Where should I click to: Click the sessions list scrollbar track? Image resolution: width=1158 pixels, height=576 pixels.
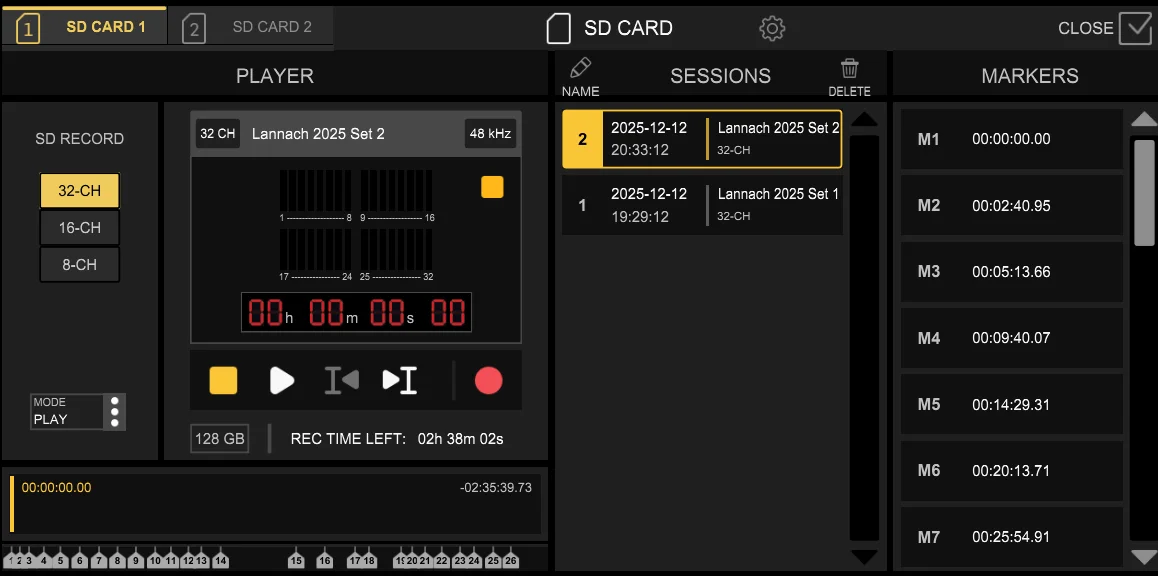coord(864,337)
